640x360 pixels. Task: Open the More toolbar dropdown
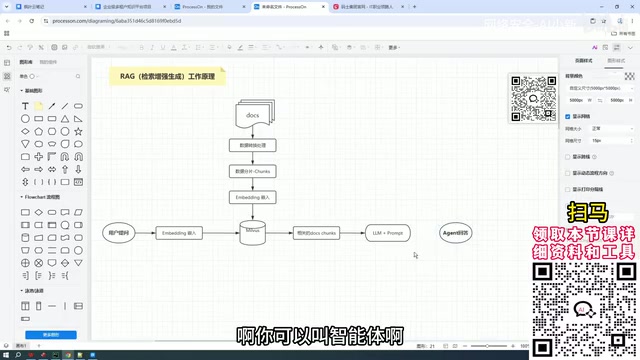[x=394, y=48]
